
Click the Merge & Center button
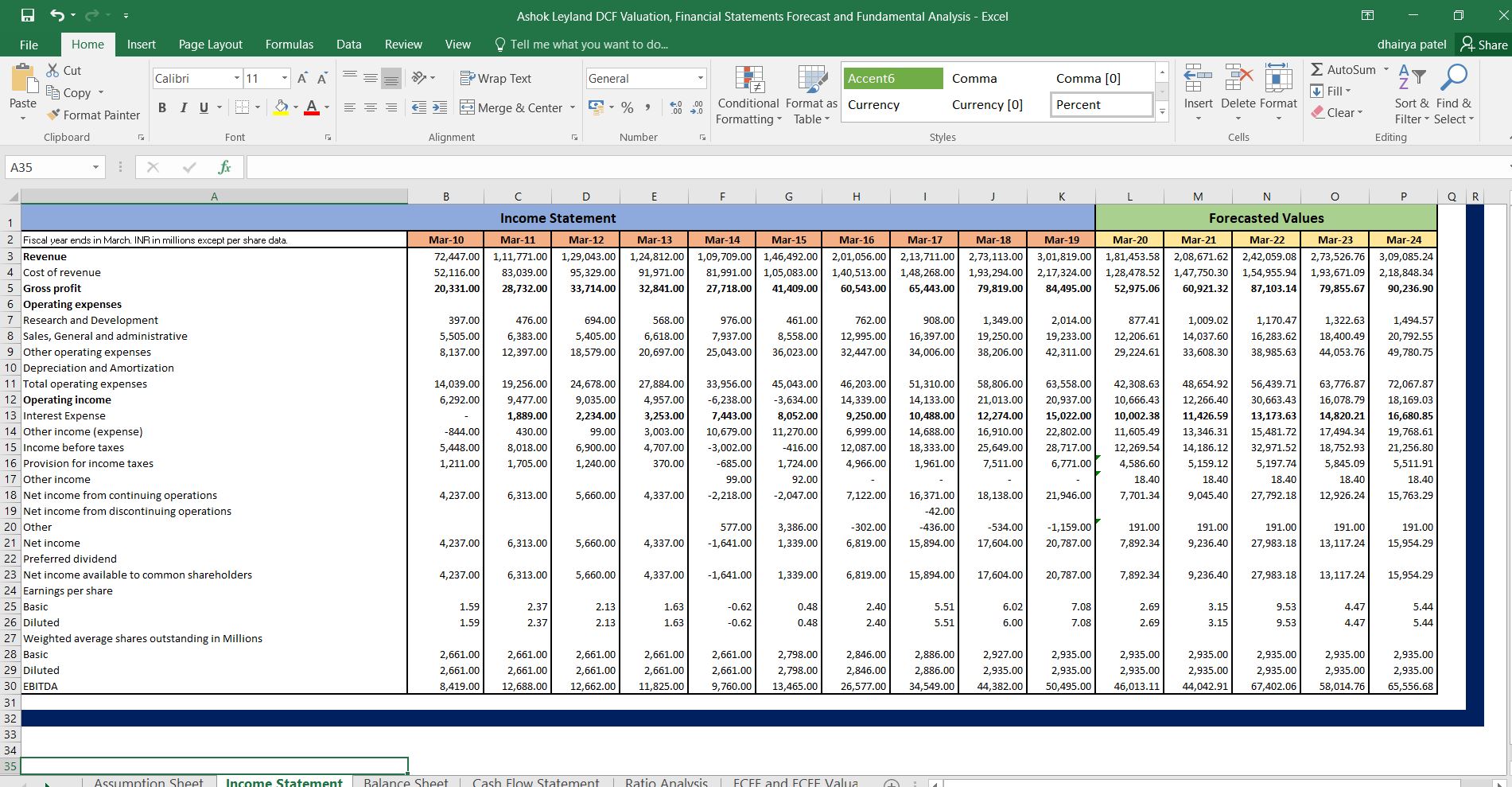click(511, 107)
